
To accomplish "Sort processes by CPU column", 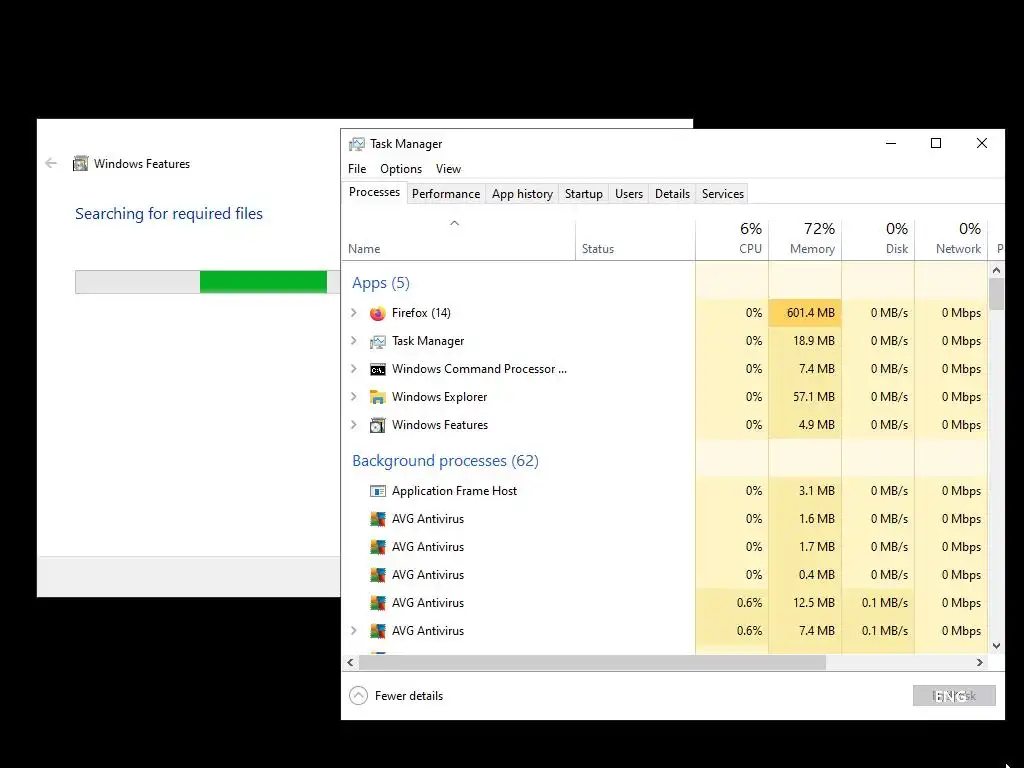I will pyautogui.click(x=732, y=240).
